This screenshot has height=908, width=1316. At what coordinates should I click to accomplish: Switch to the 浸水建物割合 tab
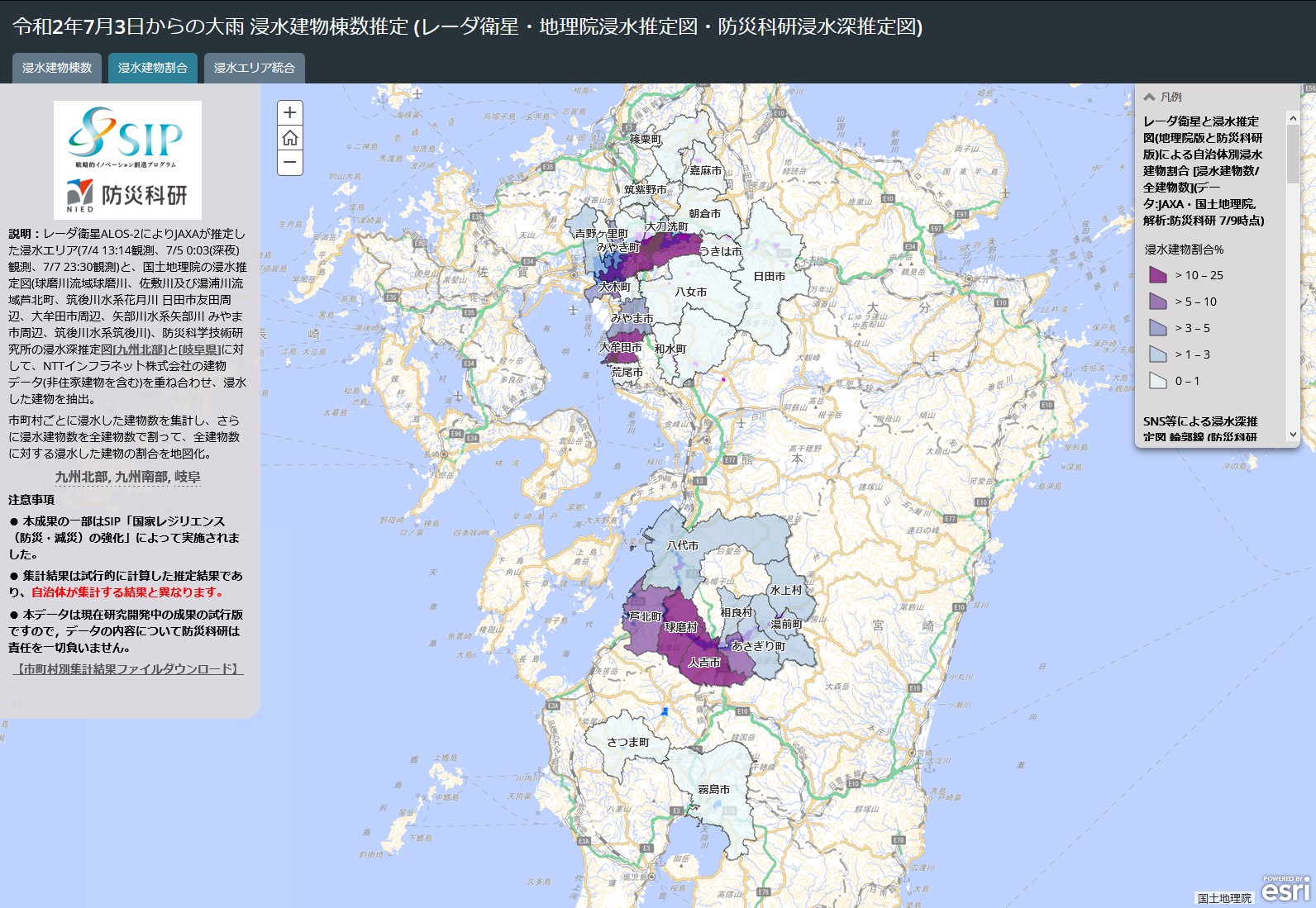[153, 68]
